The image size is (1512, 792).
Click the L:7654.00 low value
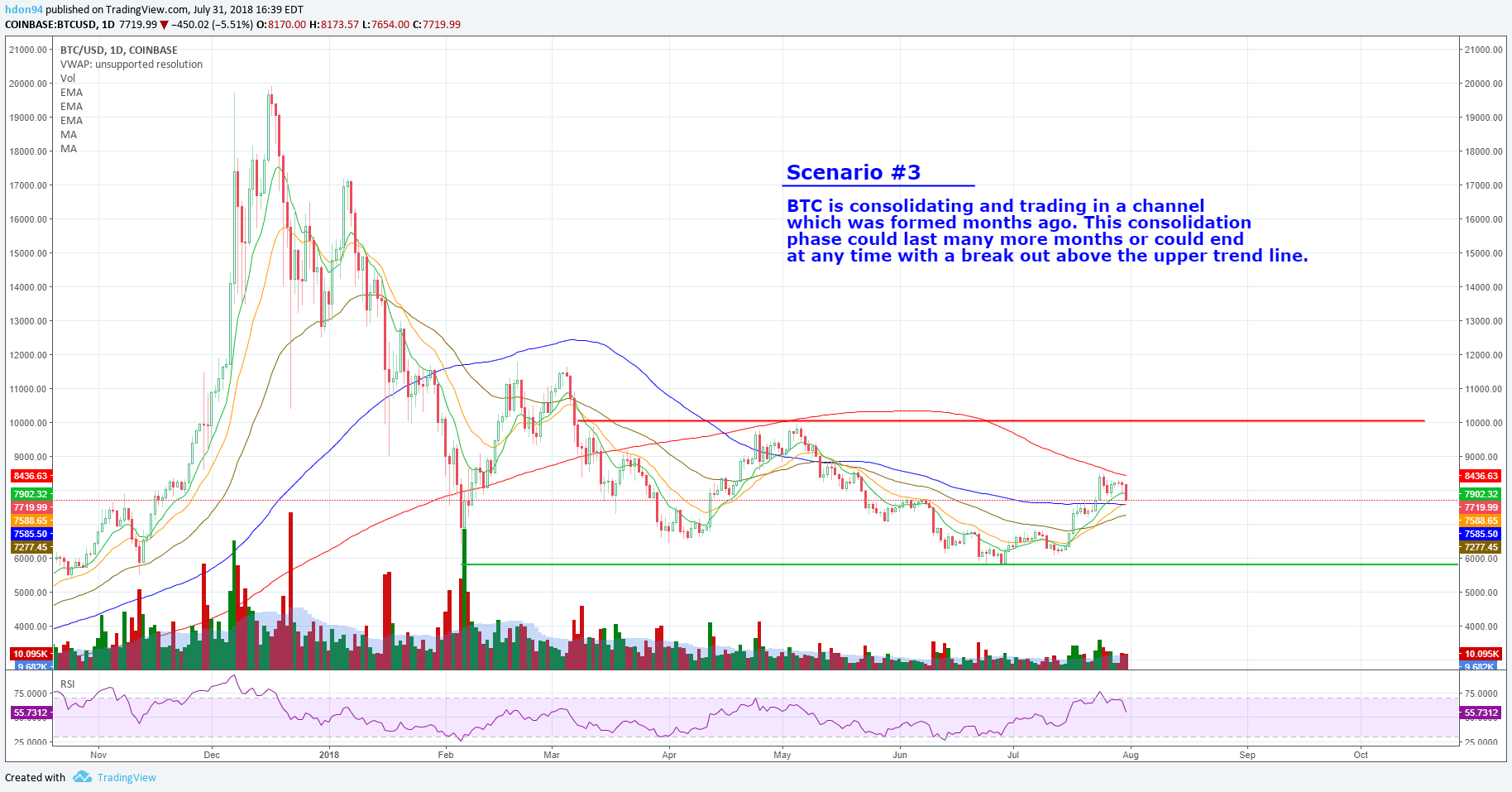(385, 25)
